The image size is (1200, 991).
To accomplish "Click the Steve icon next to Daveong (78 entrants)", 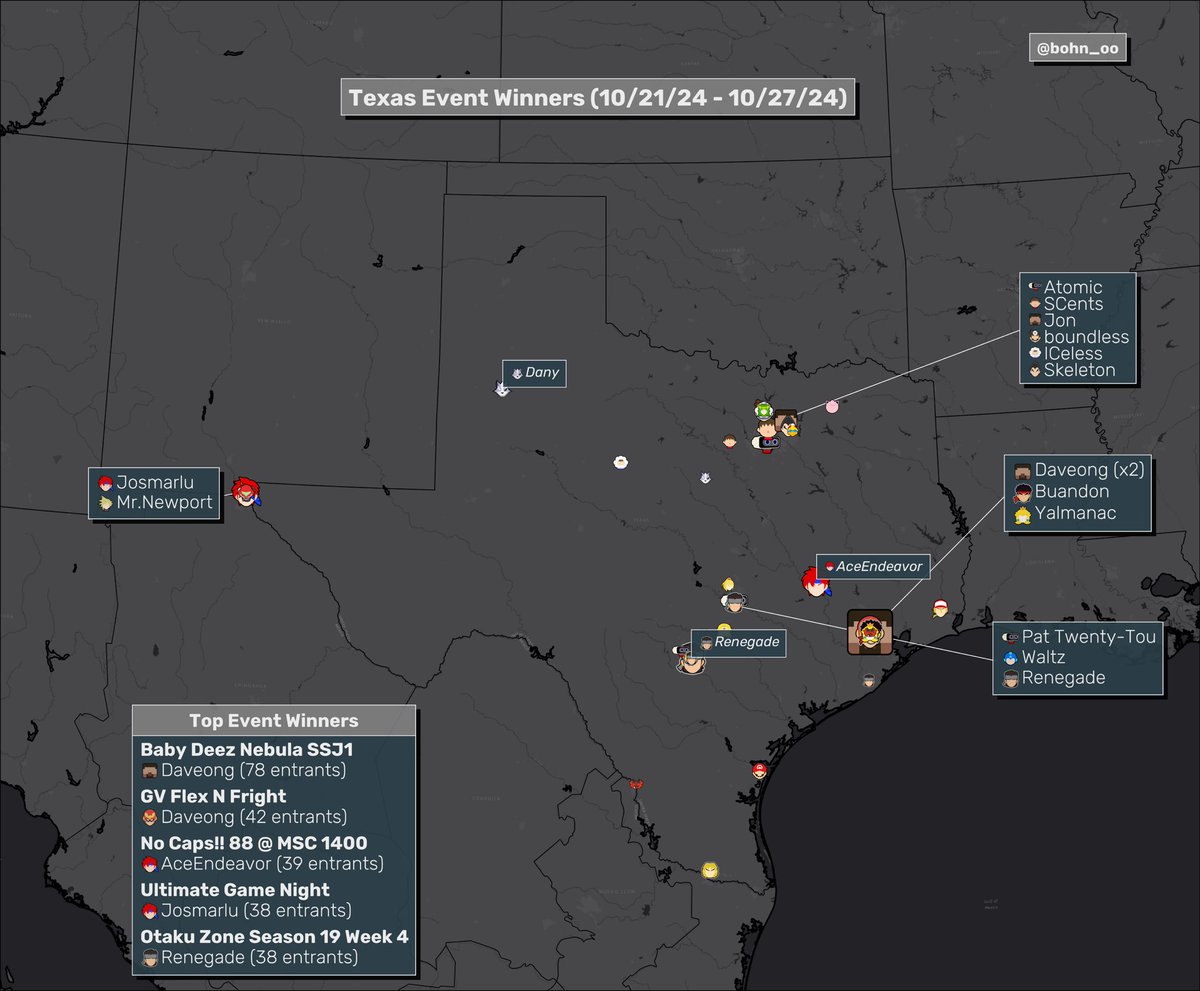I will coord(151,770).
